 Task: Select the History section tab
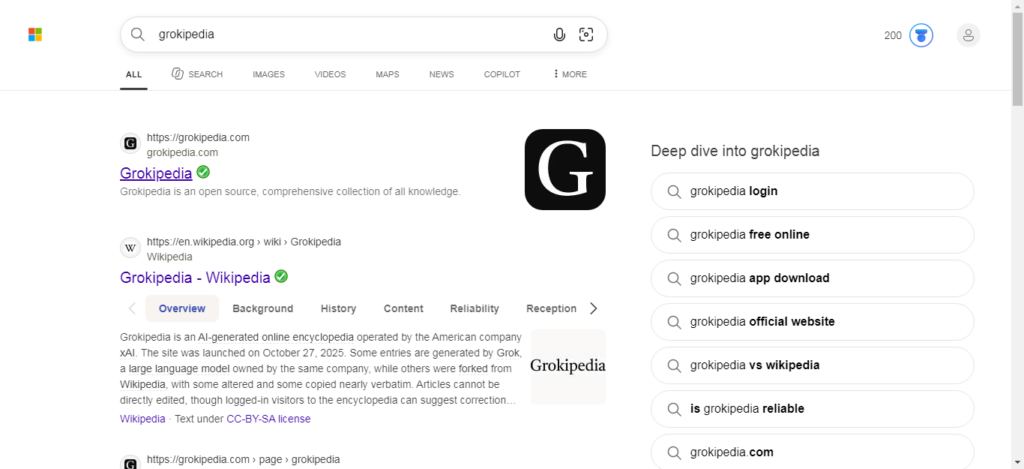point(338,308)
